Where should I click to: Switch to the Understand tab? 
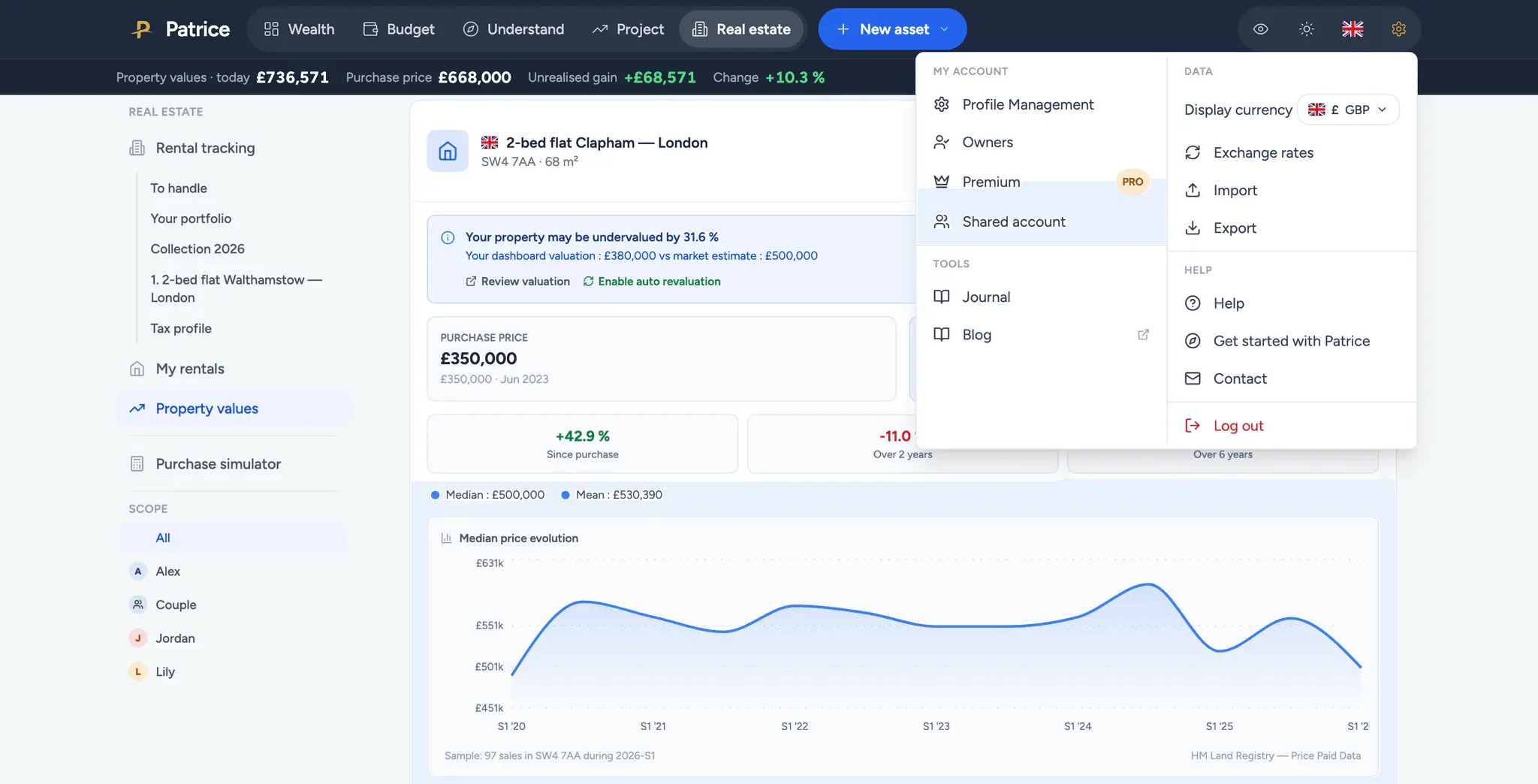tap(514, 29)
